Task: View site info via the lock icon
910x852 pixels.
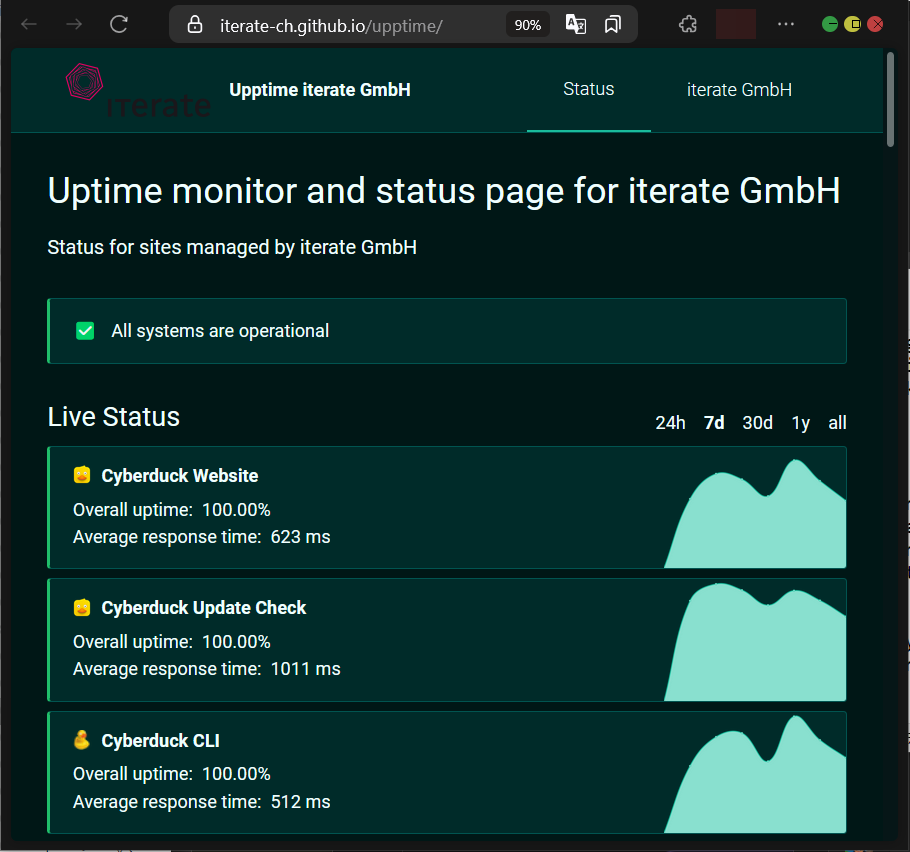Action: click(x=195, y=24)
